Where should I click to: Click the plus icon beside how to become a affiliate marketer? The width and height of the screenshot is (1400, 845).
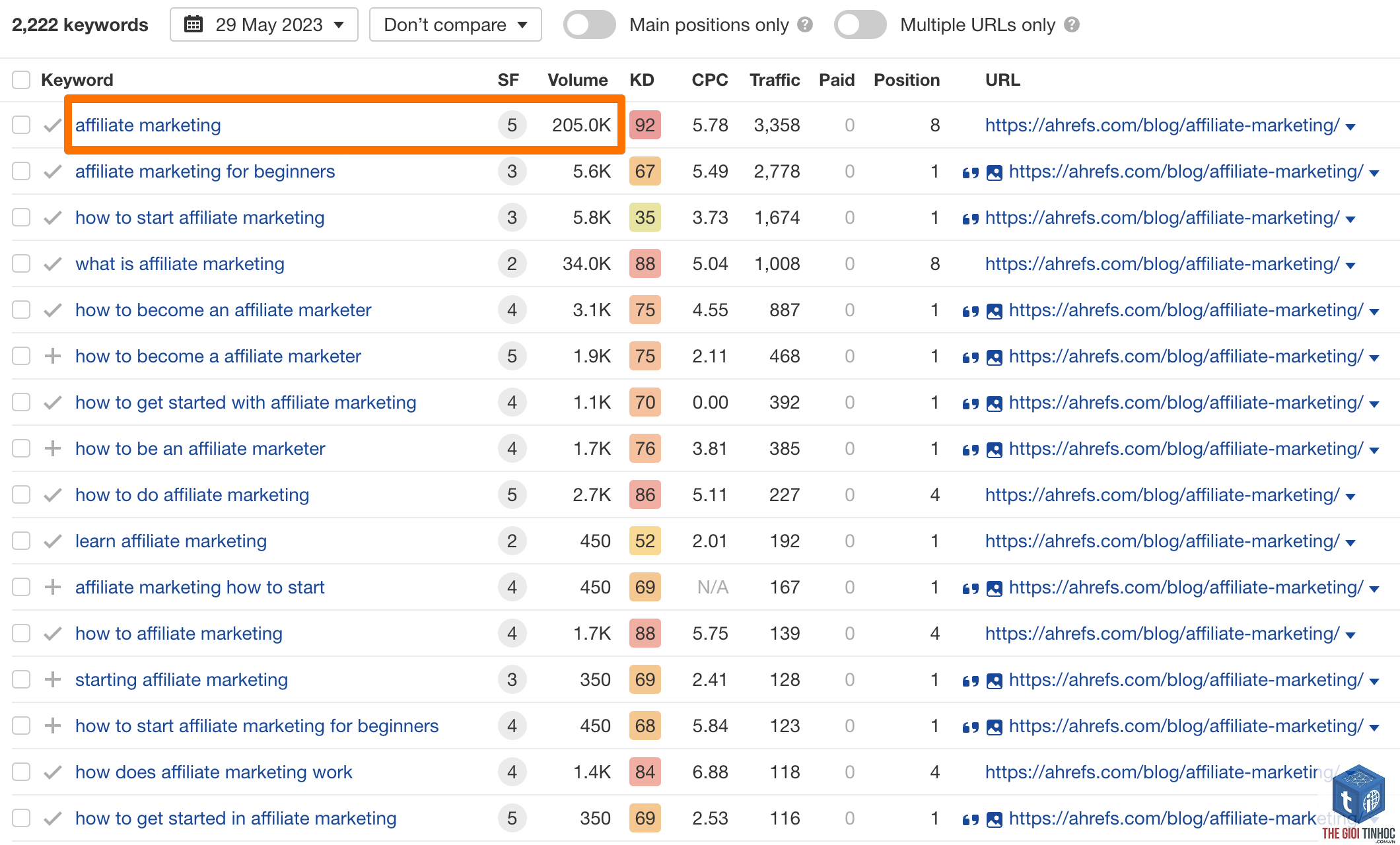[x=53, y=356]
